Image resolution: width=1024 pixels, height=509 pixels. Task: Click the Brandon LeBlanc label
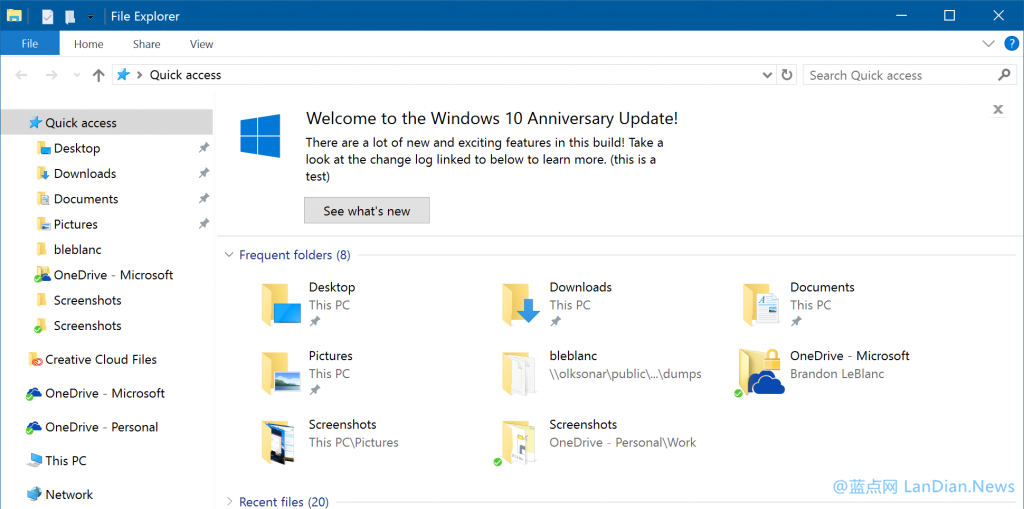point(837,374)
